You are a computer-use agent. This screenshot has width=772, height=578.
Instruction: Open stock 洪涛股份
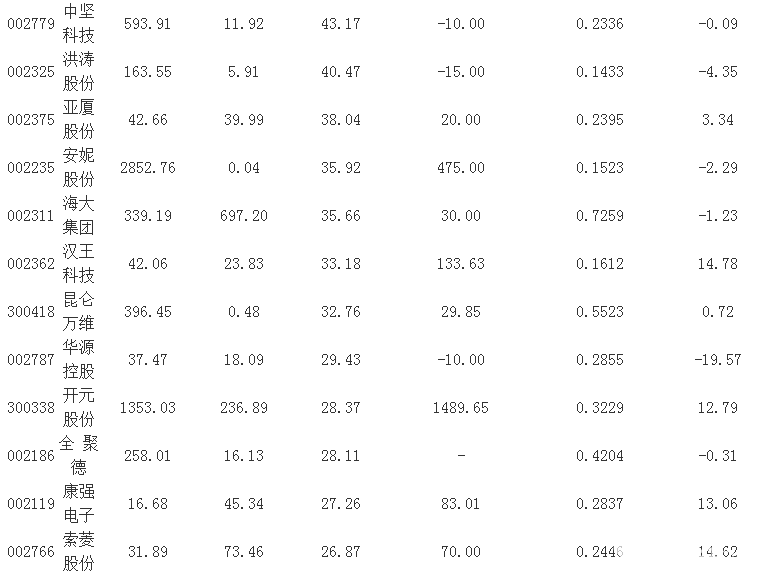(79, 72)
